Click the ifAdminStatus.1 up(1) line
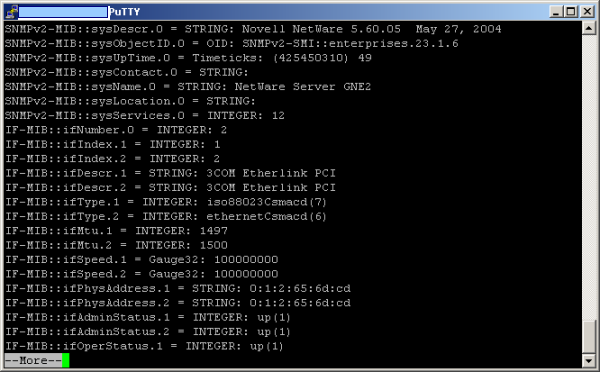This screenshot has width=600, height=372. pos(148,317)
